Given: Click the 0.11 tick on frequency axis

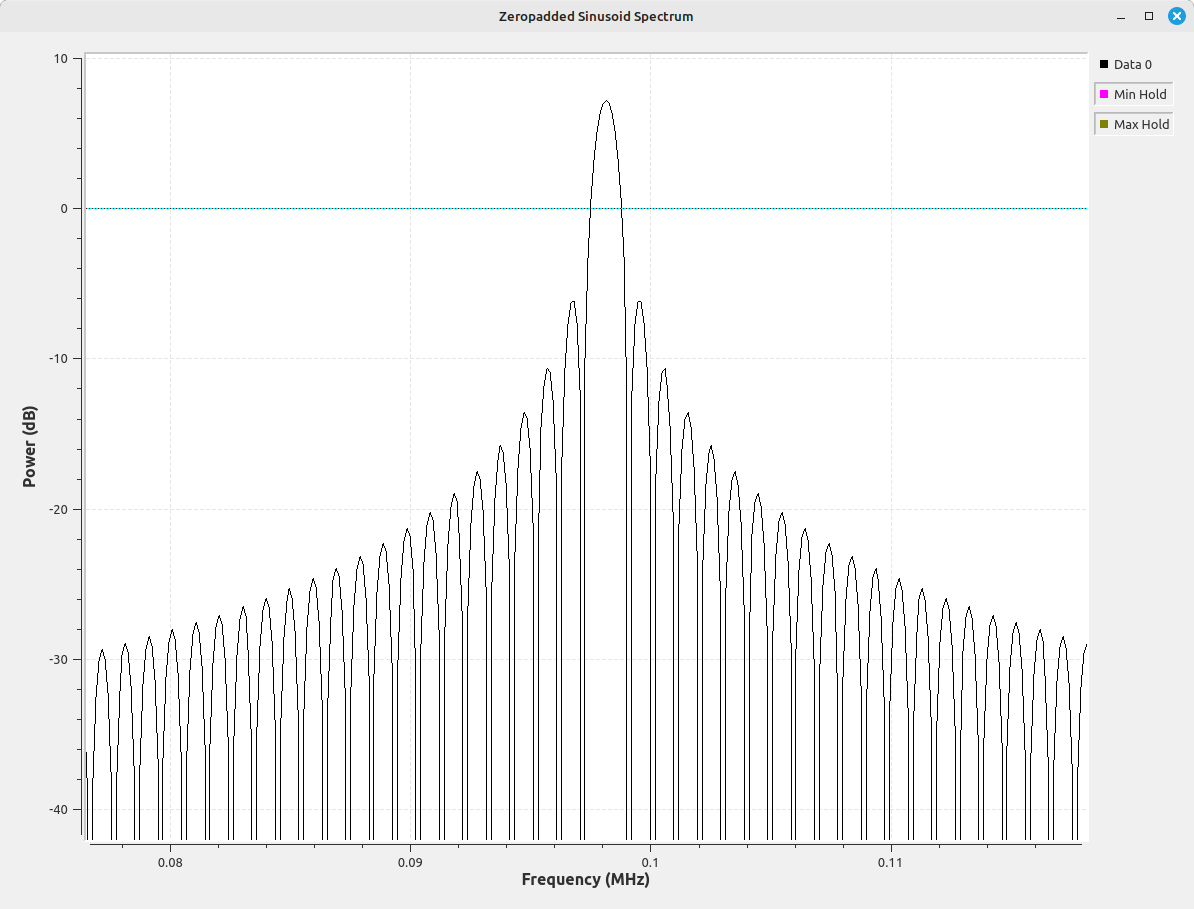Looking at the screenshot, I should (890, 861).
